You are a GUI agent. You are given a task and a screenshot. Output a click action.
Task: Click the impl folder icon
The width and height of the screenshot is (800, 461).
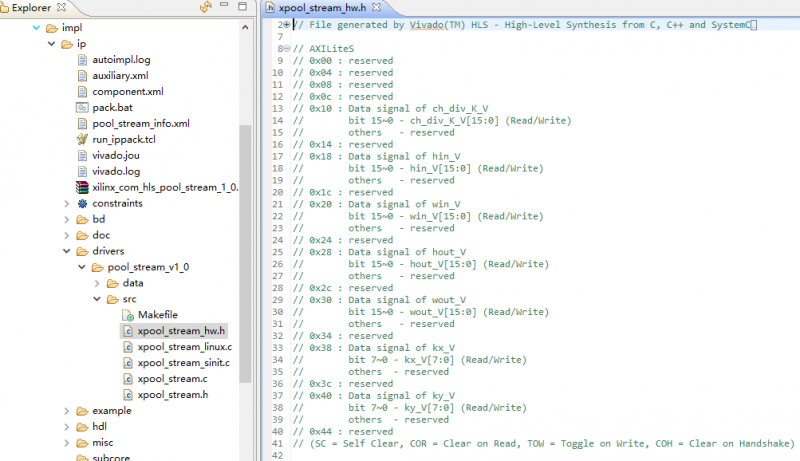tap(52, 28)
